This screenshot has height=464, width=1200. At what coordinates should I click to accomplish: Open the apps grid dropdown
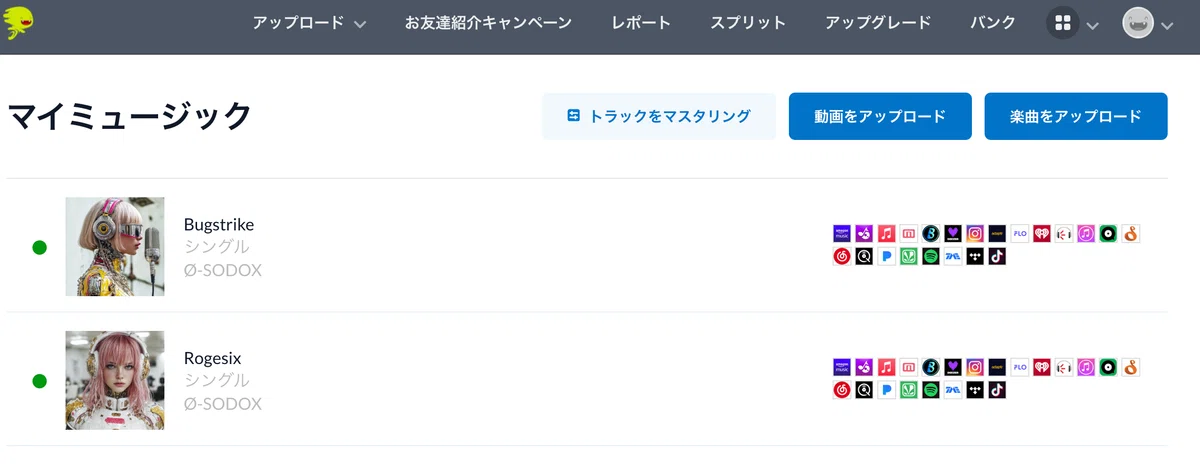tap(1073, 23)
